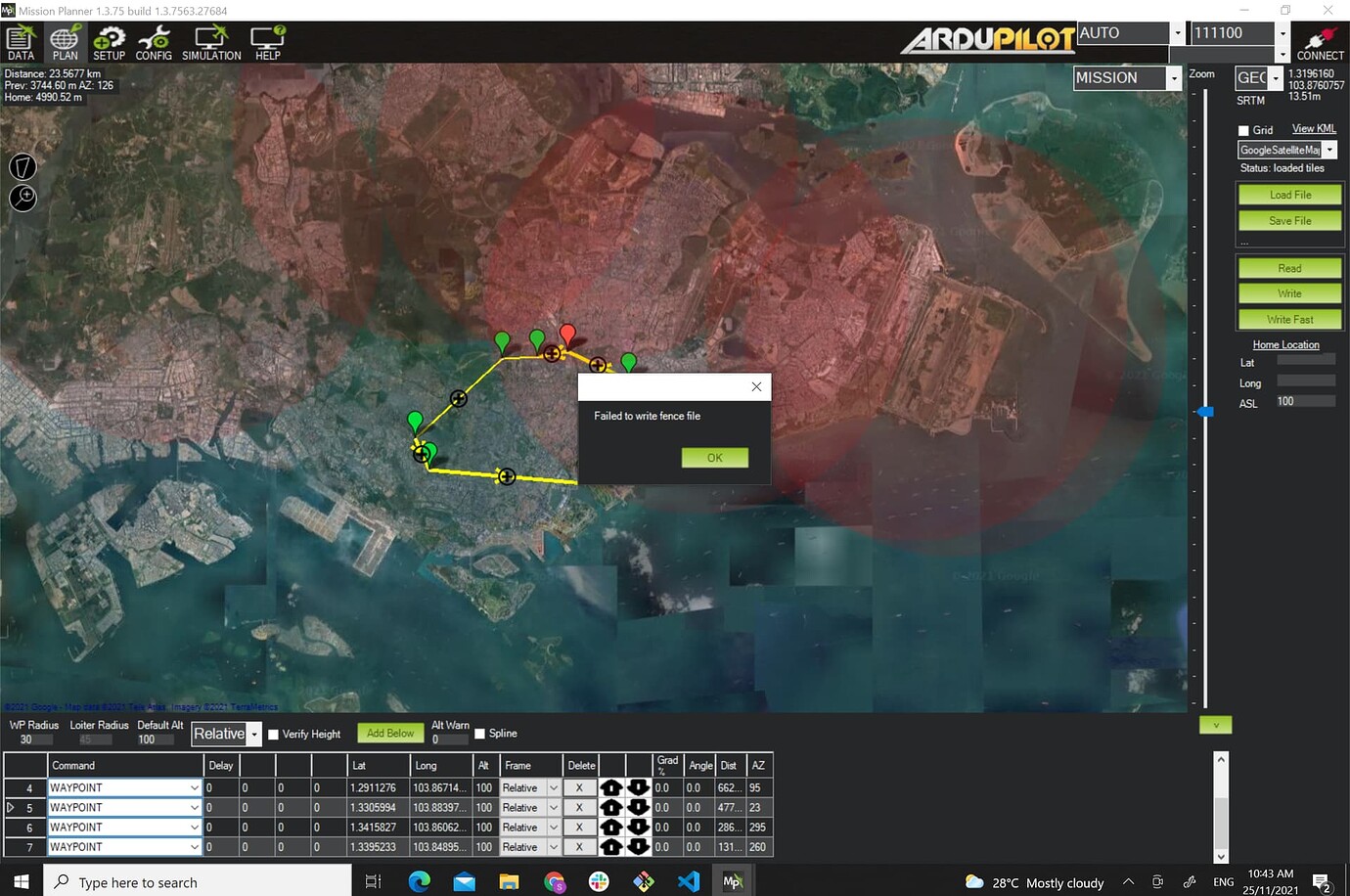Select the map zoom magnifier icon

[x=22, y=198]
